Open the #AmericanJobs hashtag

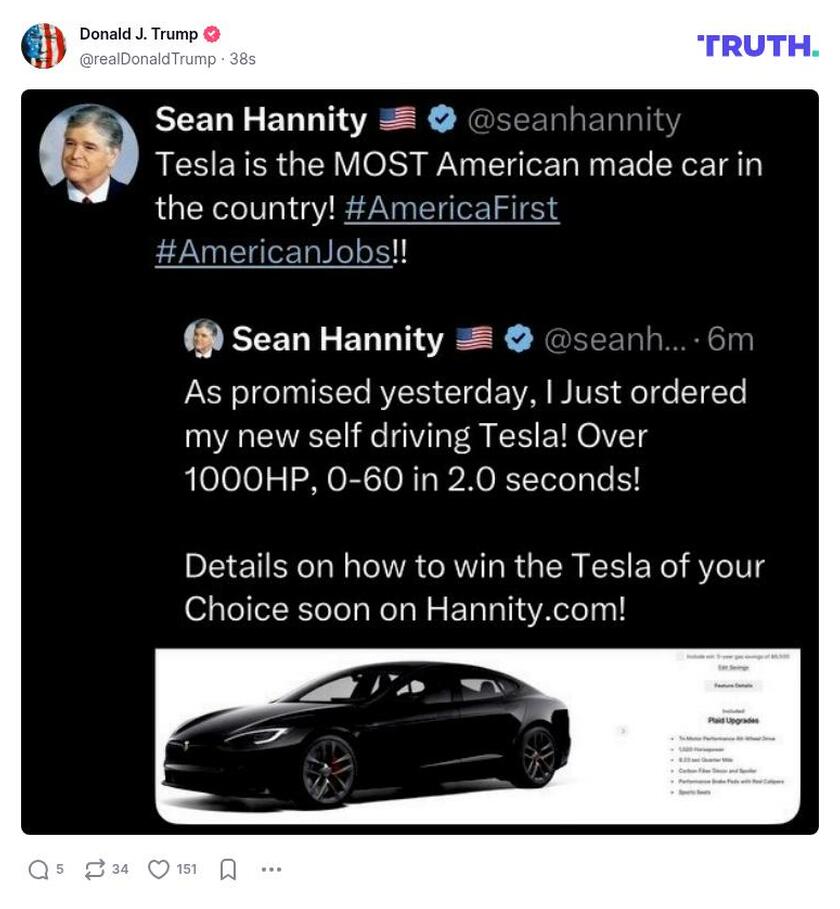272,252
